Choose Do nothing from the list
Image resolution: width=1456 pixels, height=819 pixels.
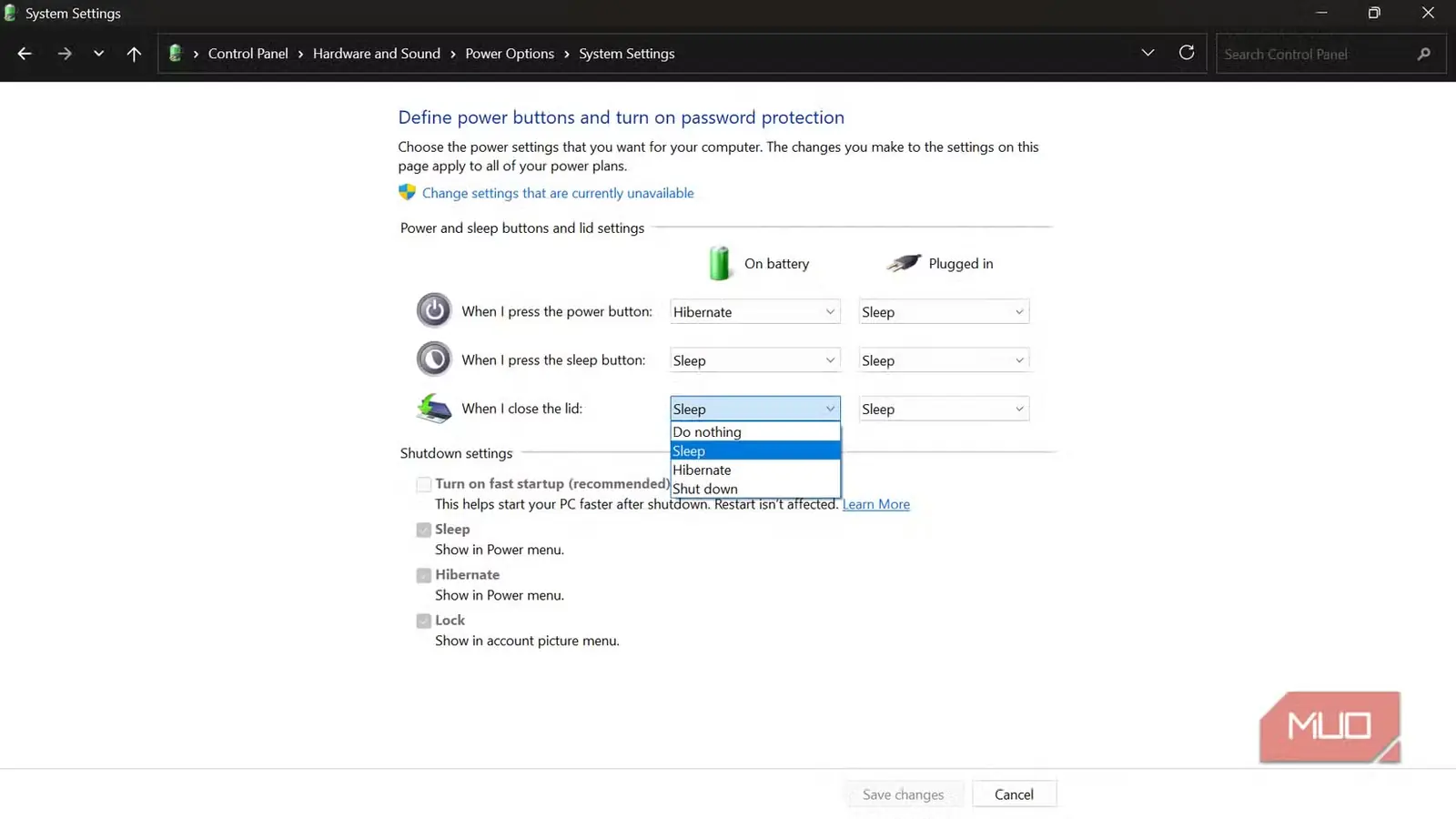[755, 432]
